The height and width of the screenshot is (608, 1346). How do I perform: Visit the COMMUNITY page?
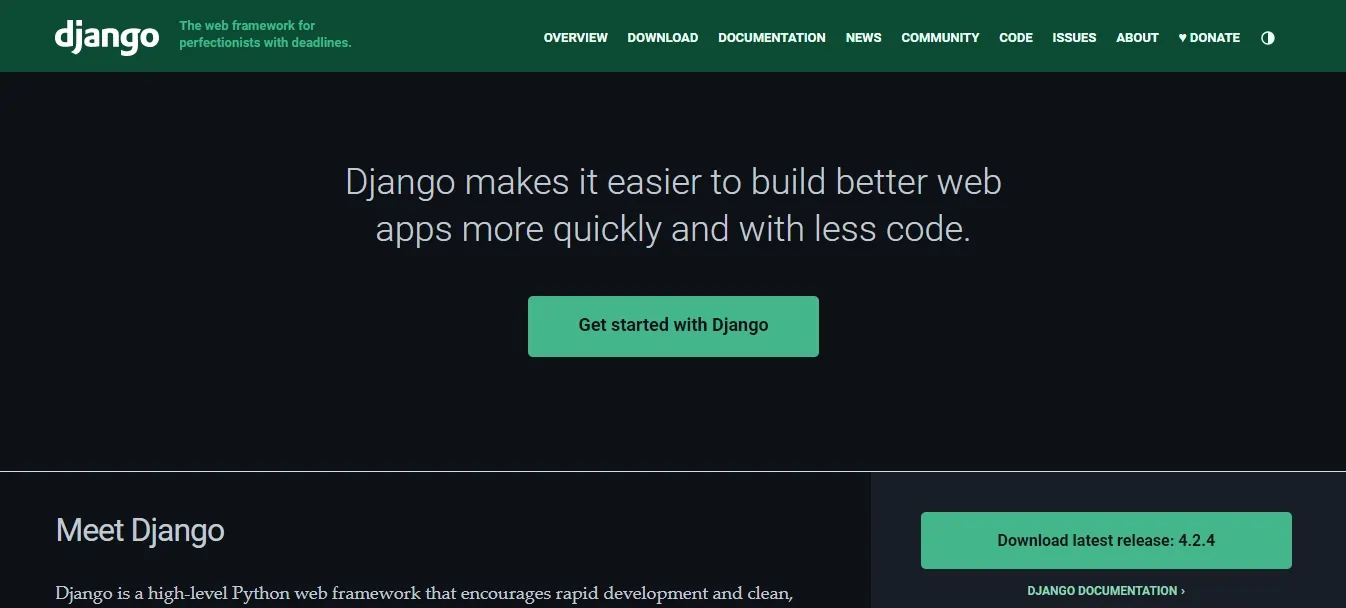940,37
